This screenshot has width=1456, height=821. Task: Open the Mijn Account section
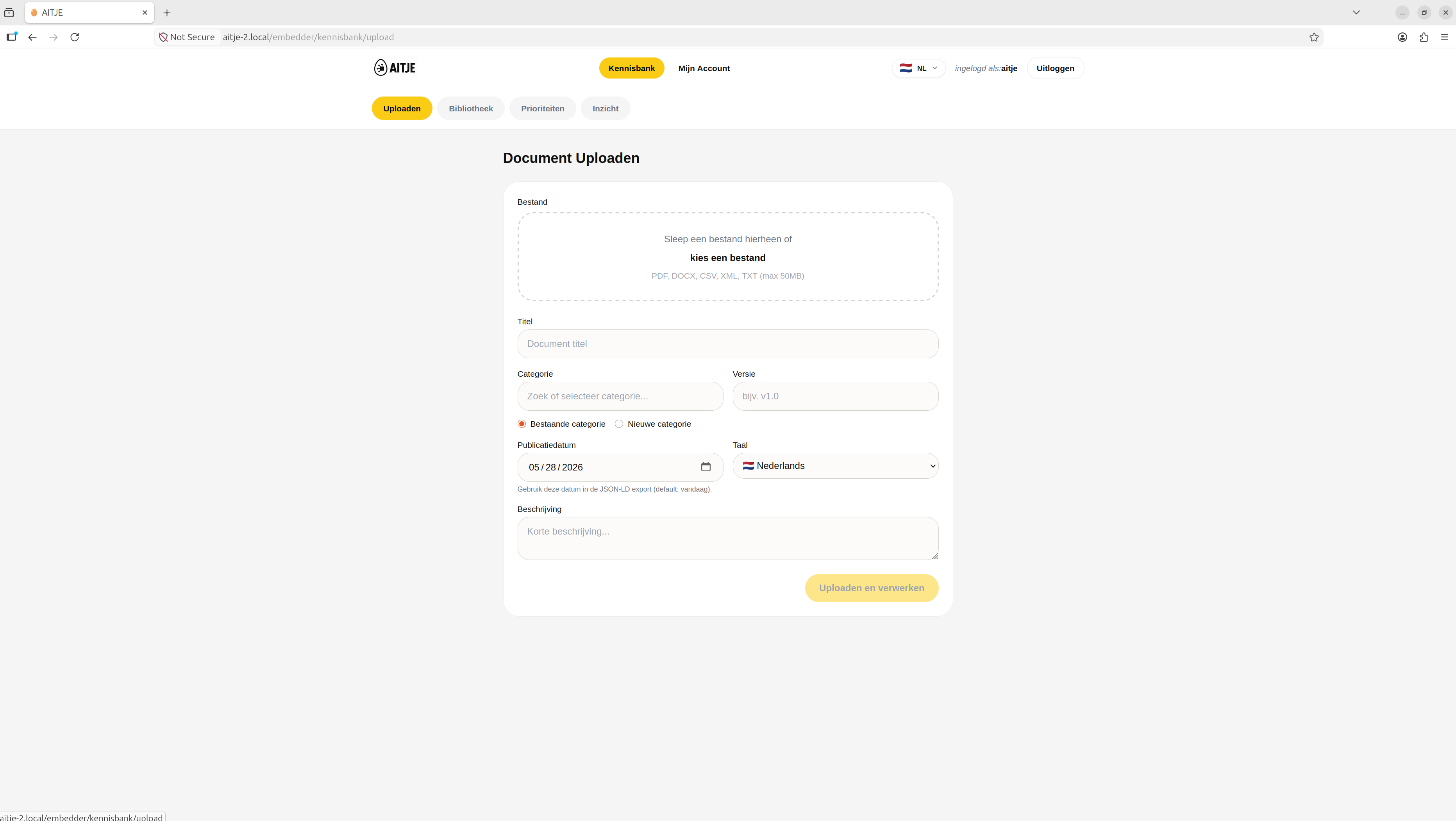[704, 68]
